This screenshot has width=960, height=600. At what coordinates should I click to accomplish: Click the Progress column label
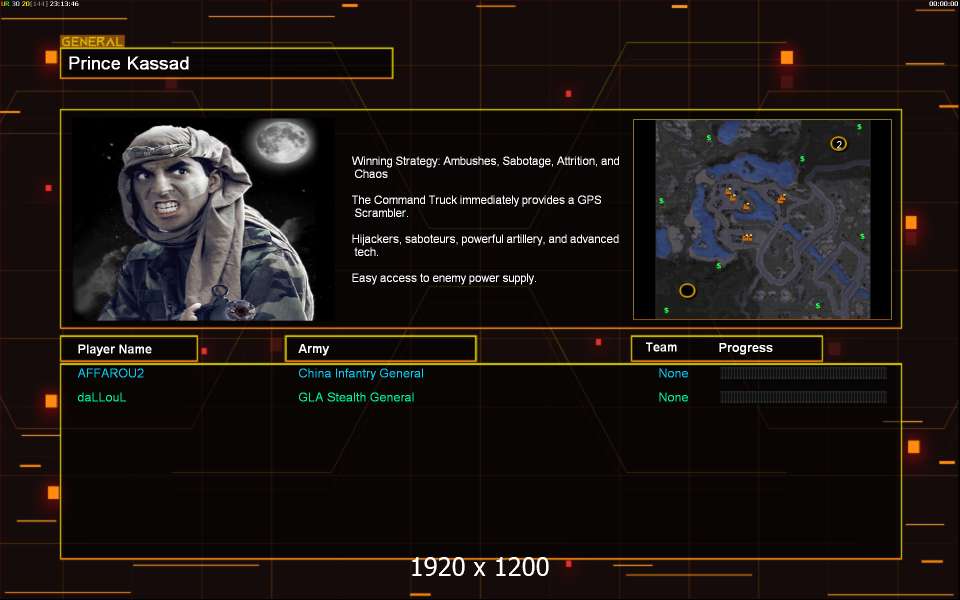(745, 348)
